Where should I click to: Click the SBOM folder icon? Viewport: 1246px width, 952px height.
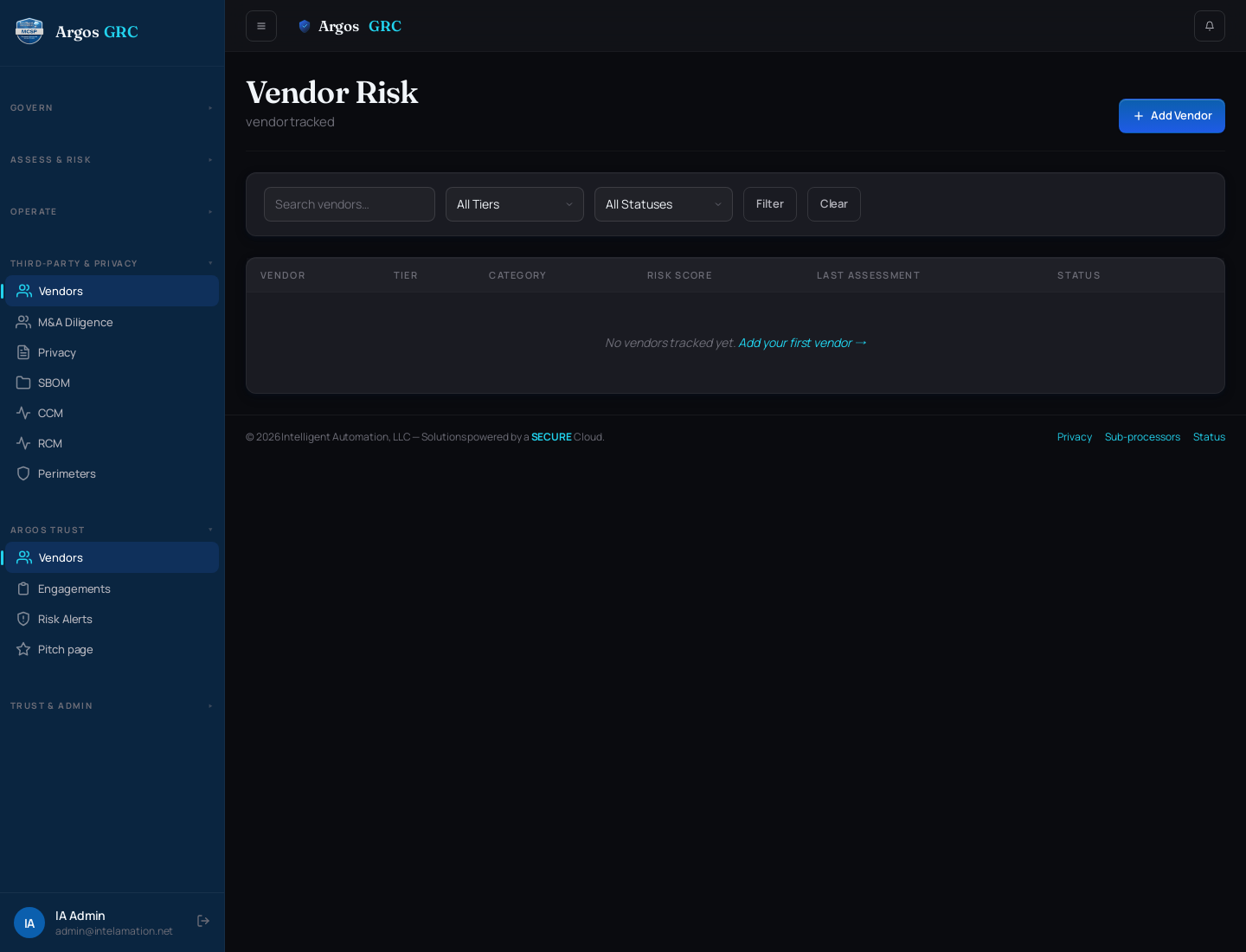pos(23,383)
